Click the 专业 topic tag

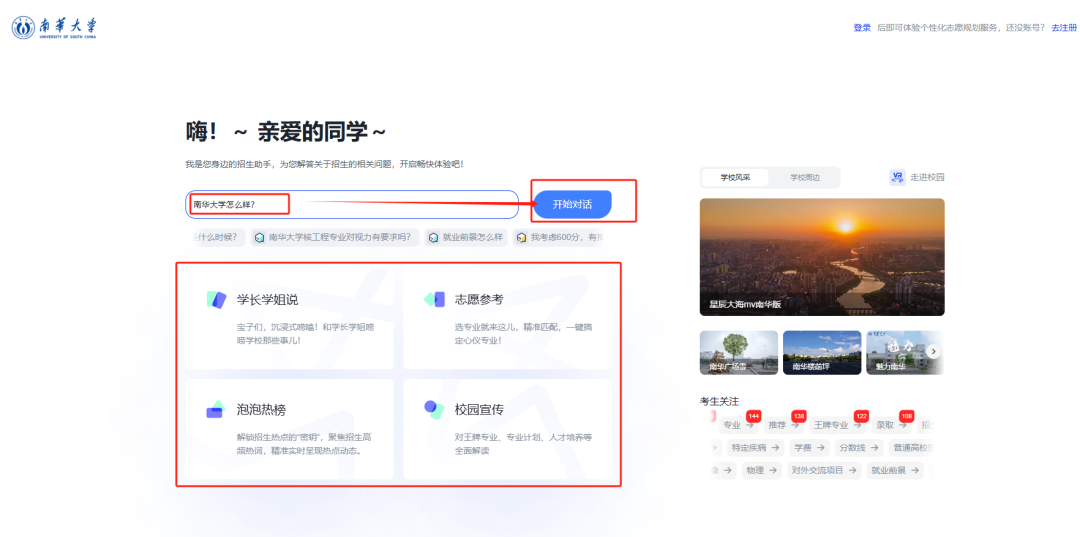click(x=739, y=425)
